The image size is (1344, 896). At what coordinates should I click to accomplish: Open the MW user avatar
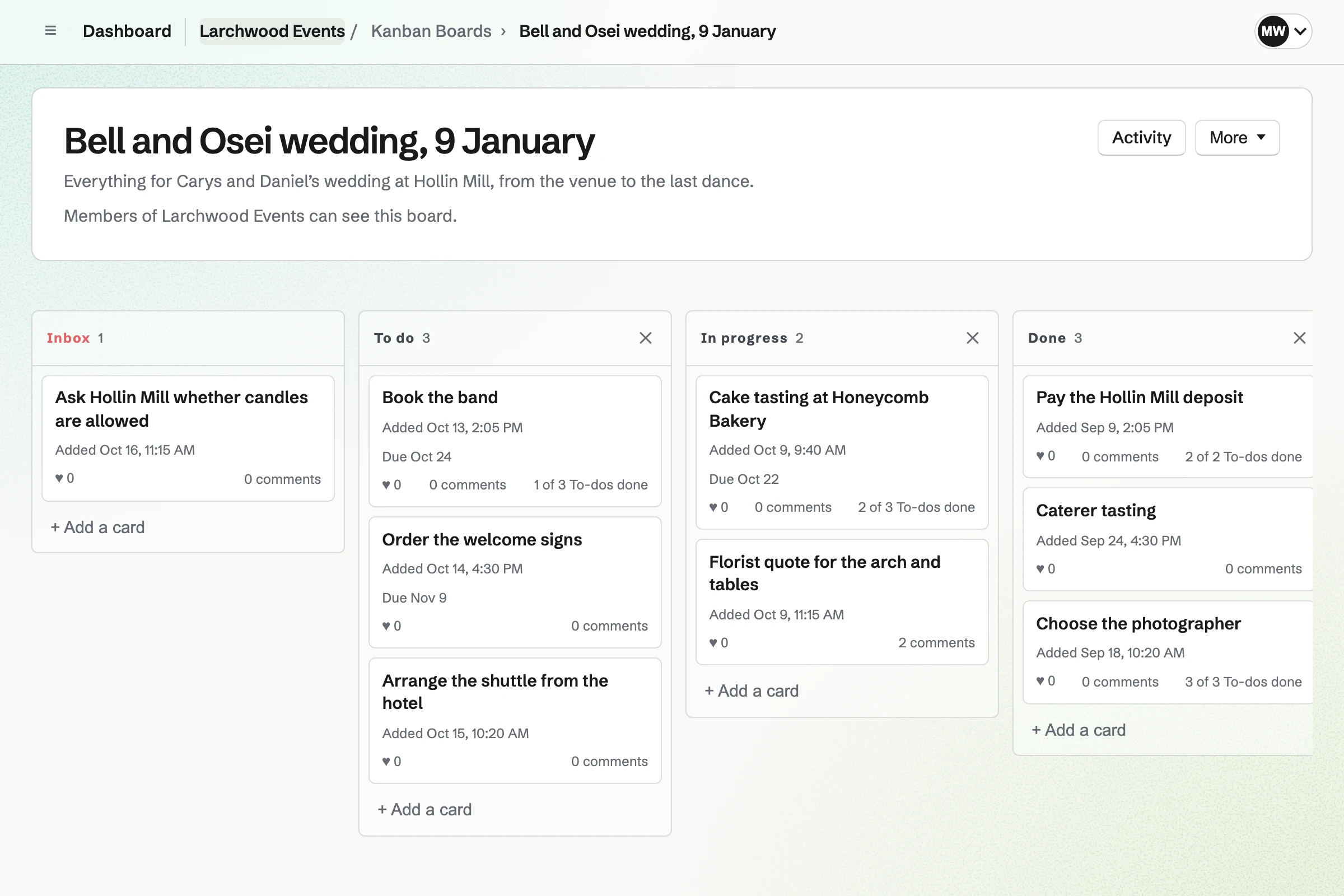coord(1272,31)
